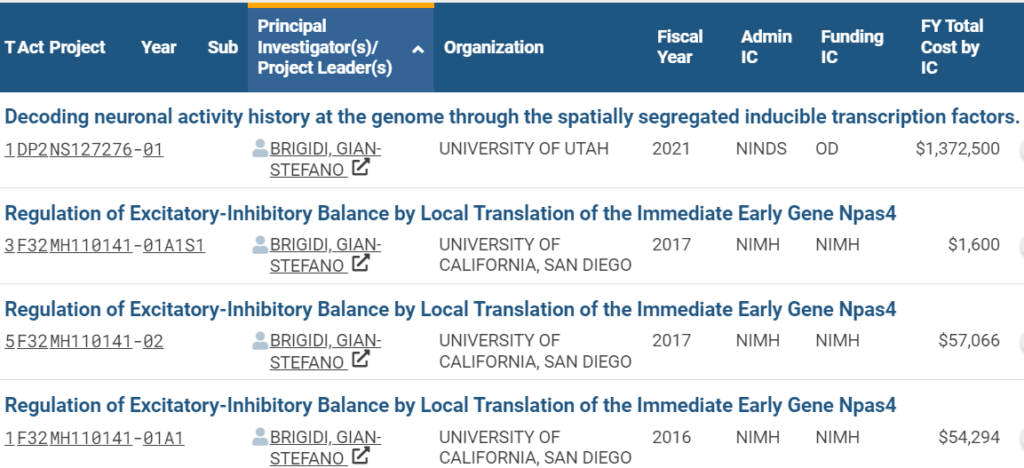Sort by Organization column header
The height and width of the screenshot is (468, 1024).
point(494,47)
